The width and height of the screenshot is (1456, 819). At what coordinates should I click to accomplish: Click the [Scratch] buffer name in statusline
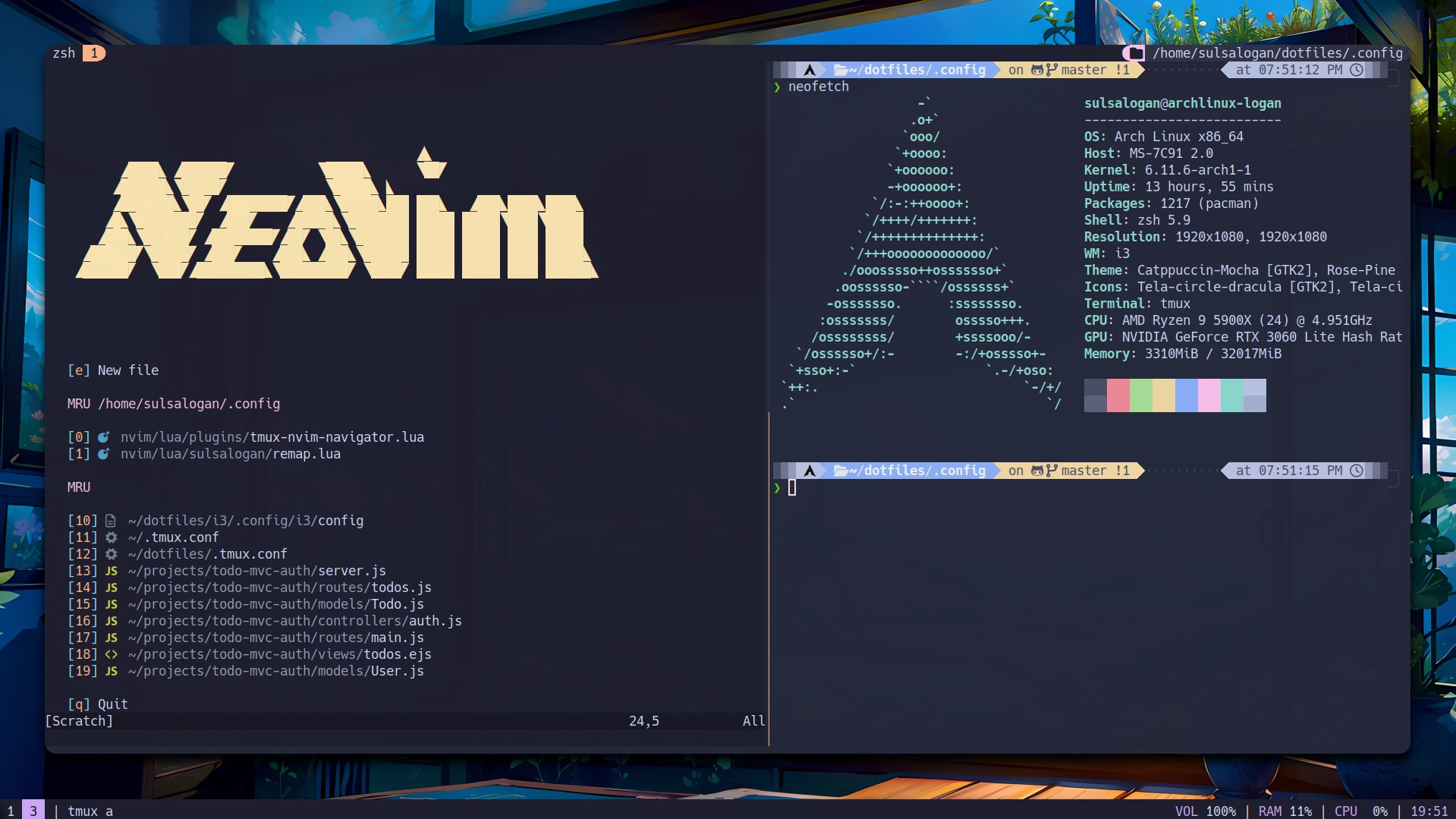[x=79, y=721]
